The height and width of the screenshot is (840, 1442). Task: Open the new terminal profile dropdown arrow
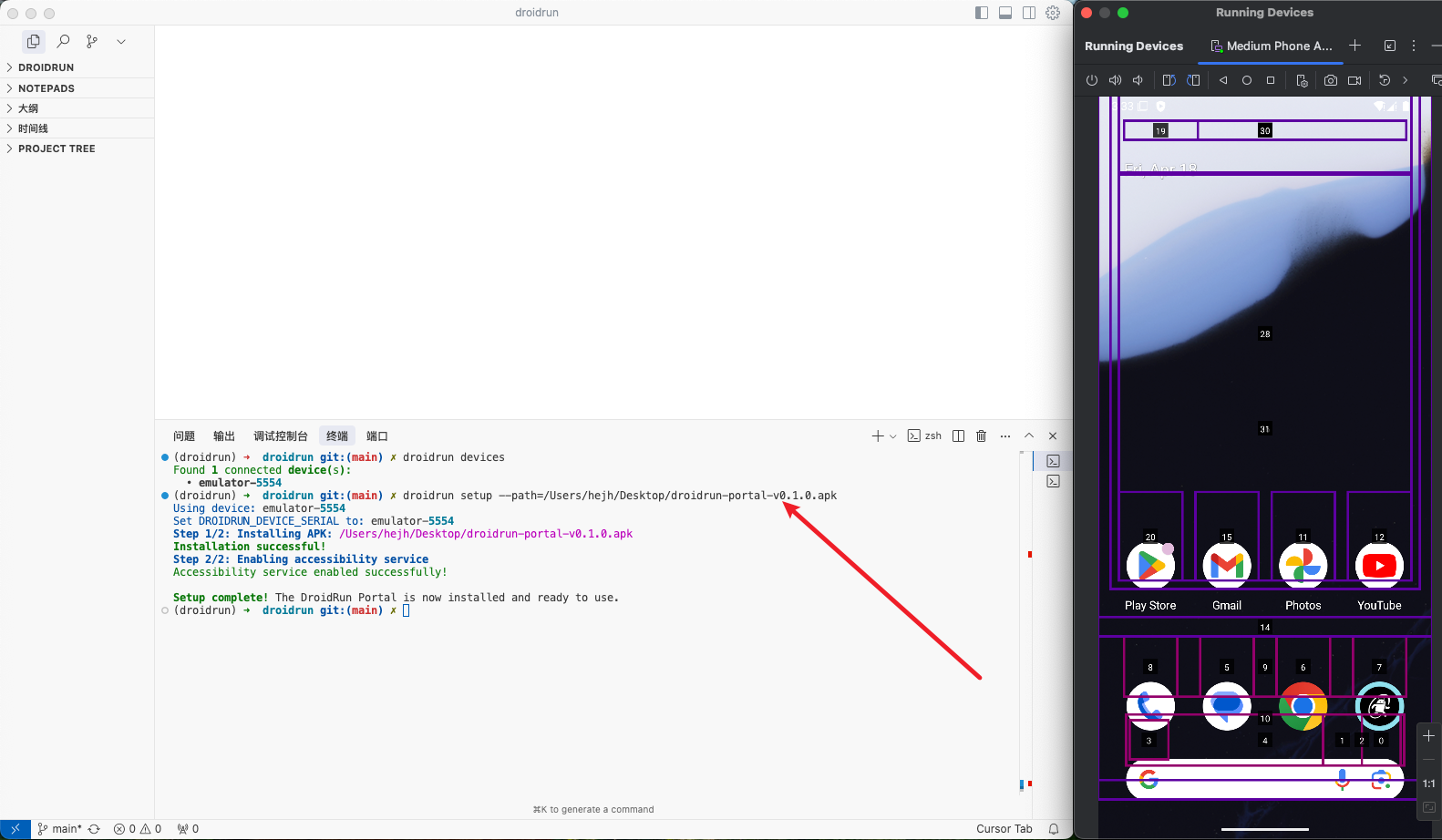pyautogui.click(x=893, y=436)
